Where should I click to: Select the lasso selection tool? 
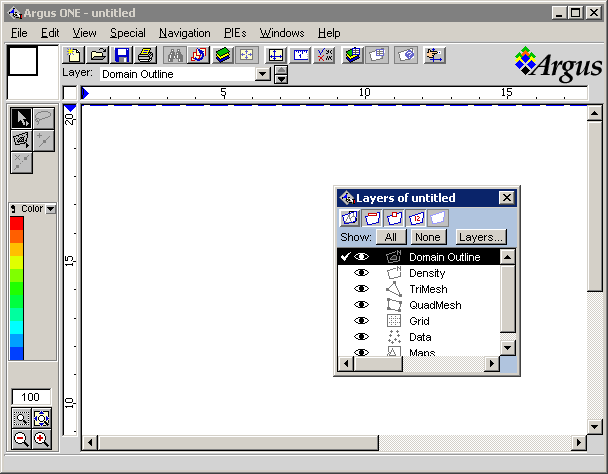[43, 118]
